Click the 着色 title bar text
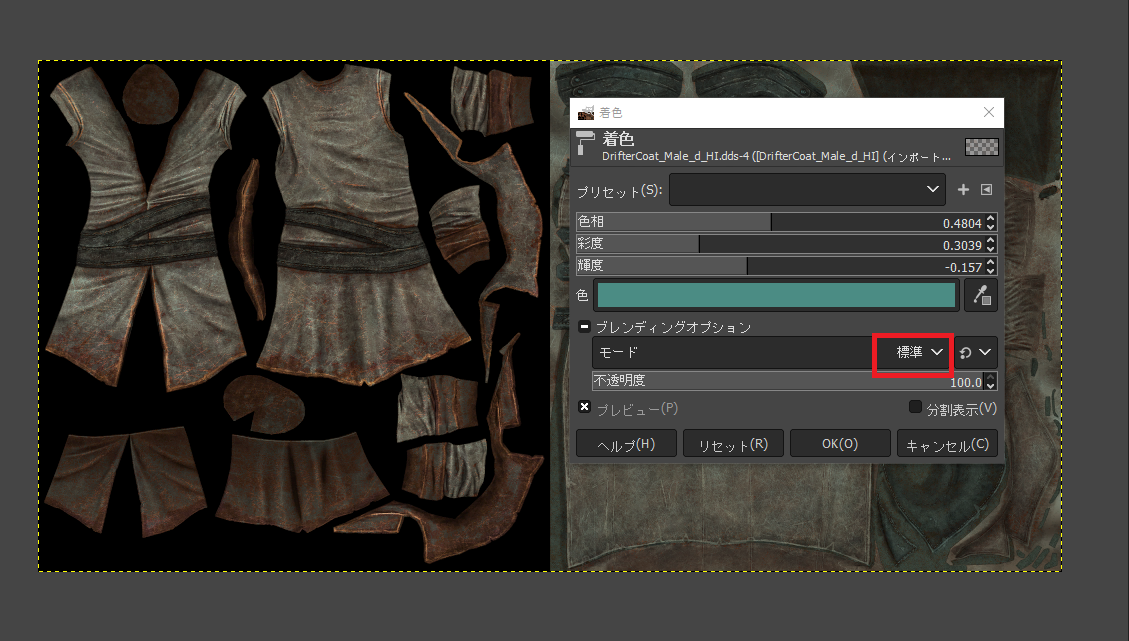Image resolution: width=1129 pixels, height=641 pixels. pos(611,112)
